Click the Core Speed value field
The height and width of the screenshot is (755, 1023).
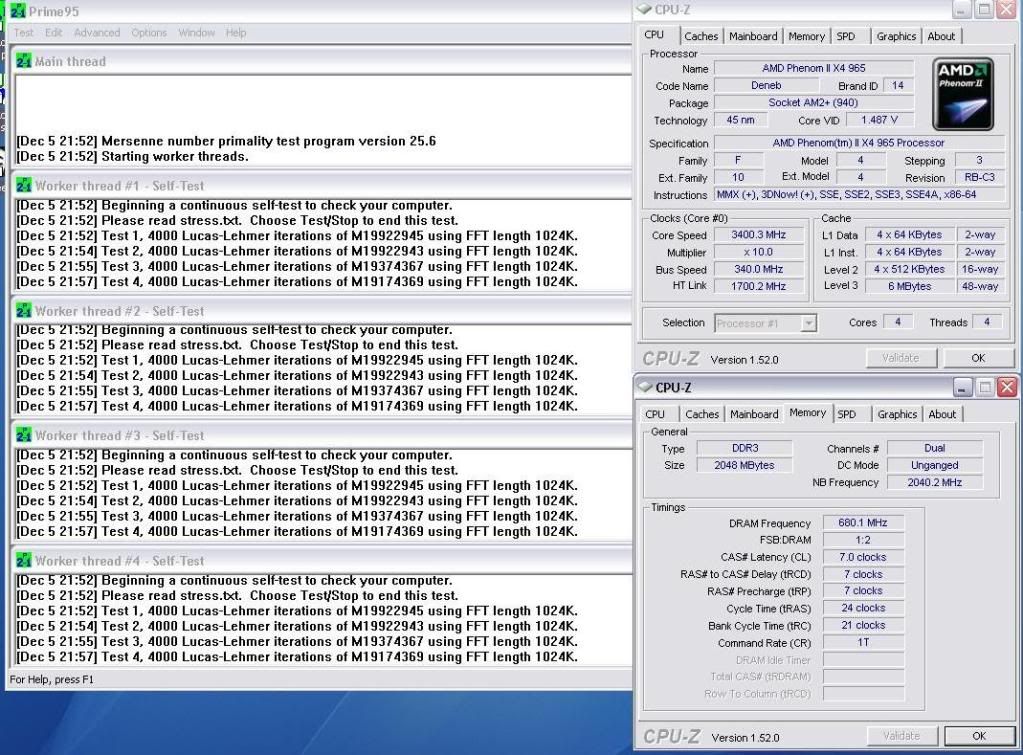tap(757, 235)
